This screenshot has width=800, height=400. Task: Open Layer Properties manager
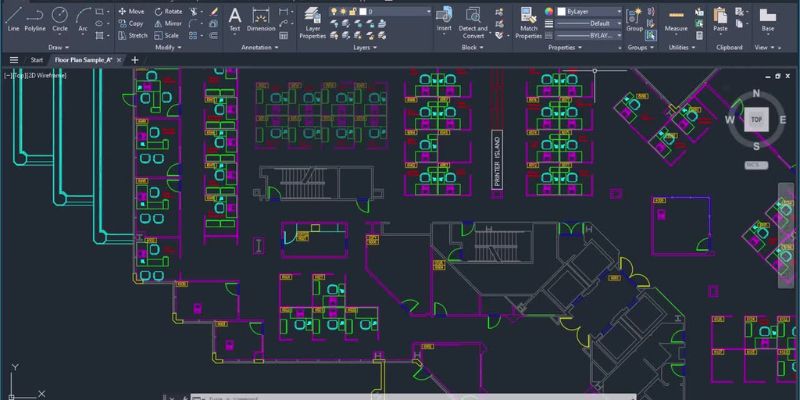tap(312, 23)
